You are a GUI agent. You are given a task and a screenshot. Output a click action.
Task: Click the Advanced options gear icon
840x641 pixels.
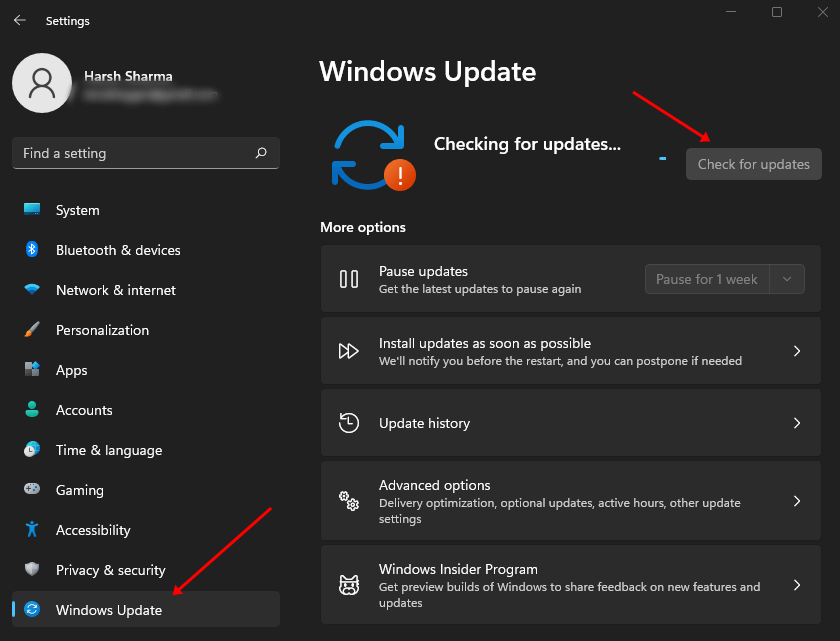click(x=348, y=500)
